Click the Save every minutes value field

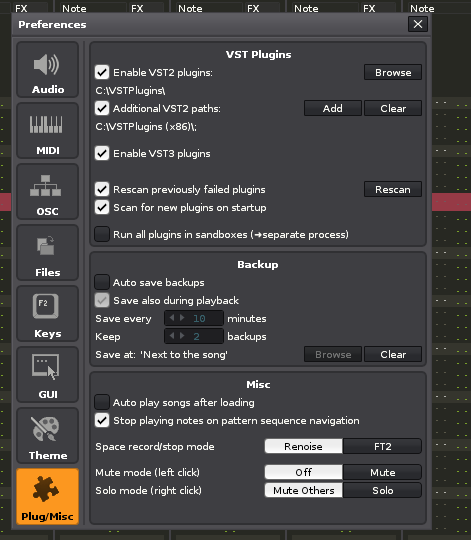[194, 318]
